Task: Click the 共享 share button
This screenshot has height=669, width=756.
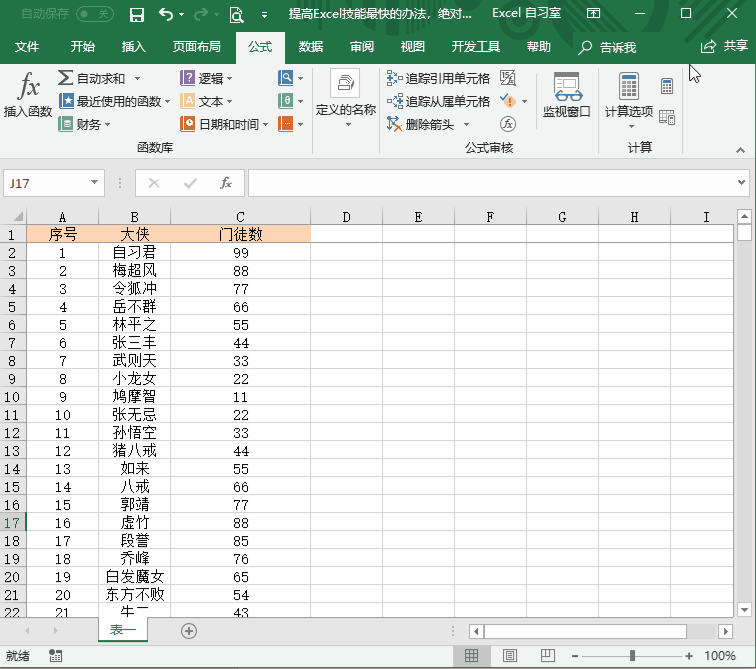Action: (x=725, y=47)
